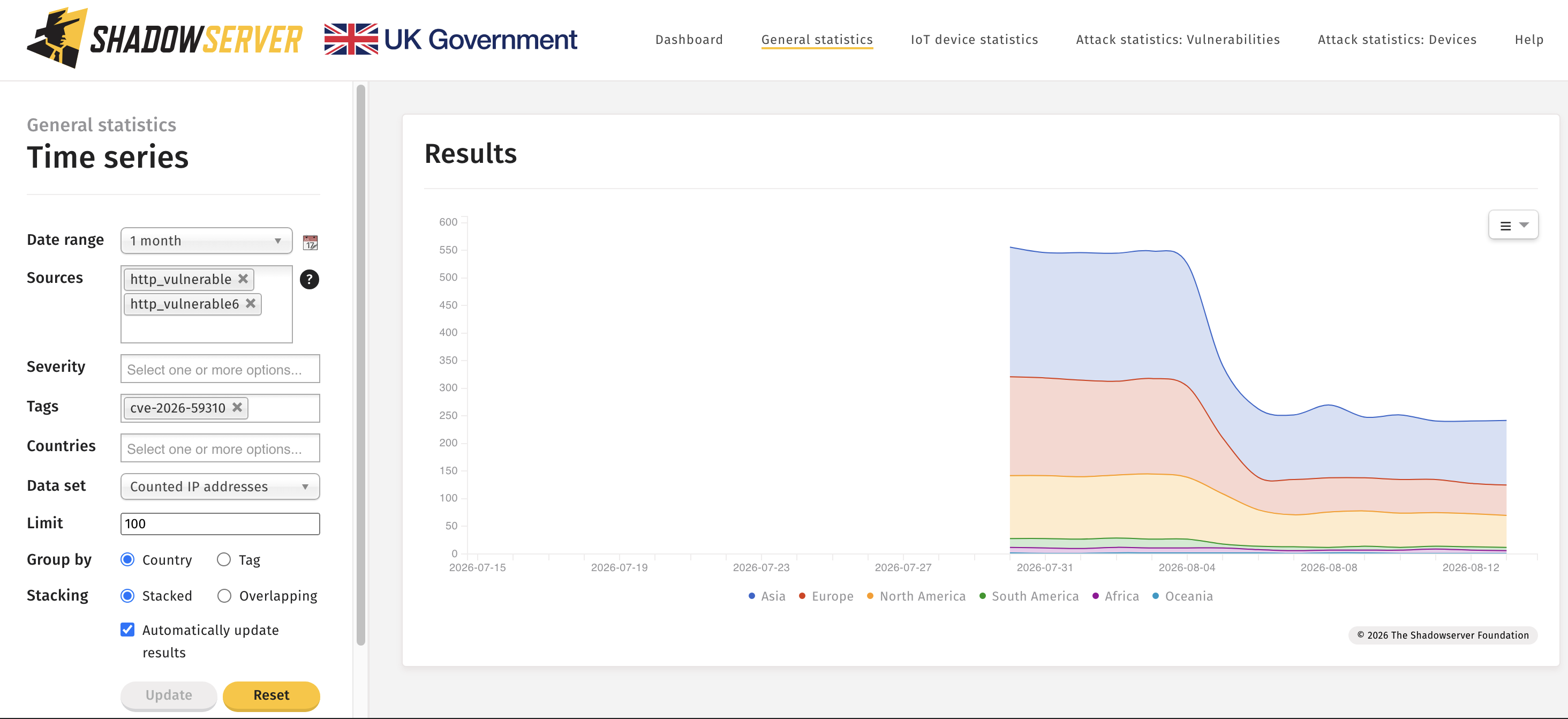Open the Severity options selector
Screen dimensions: 1568x719
[220, 369]
